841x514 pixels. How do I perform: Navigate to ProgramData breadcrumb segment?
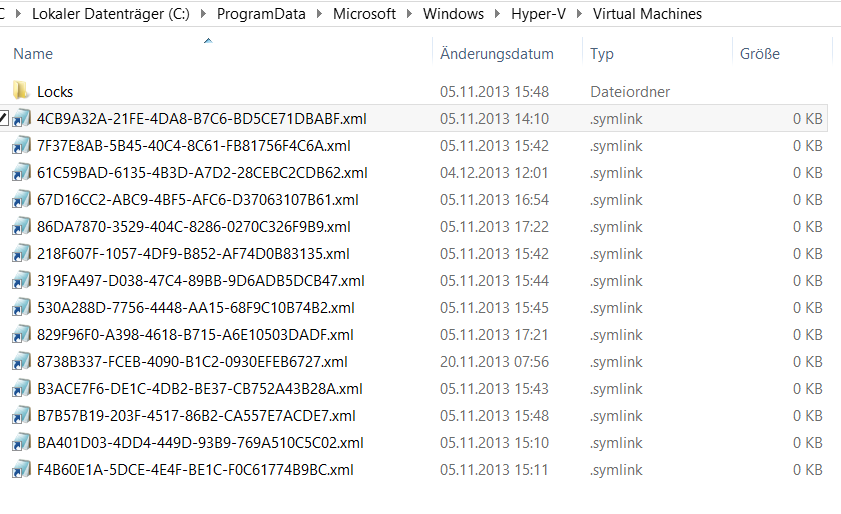(x=261, y=13)
